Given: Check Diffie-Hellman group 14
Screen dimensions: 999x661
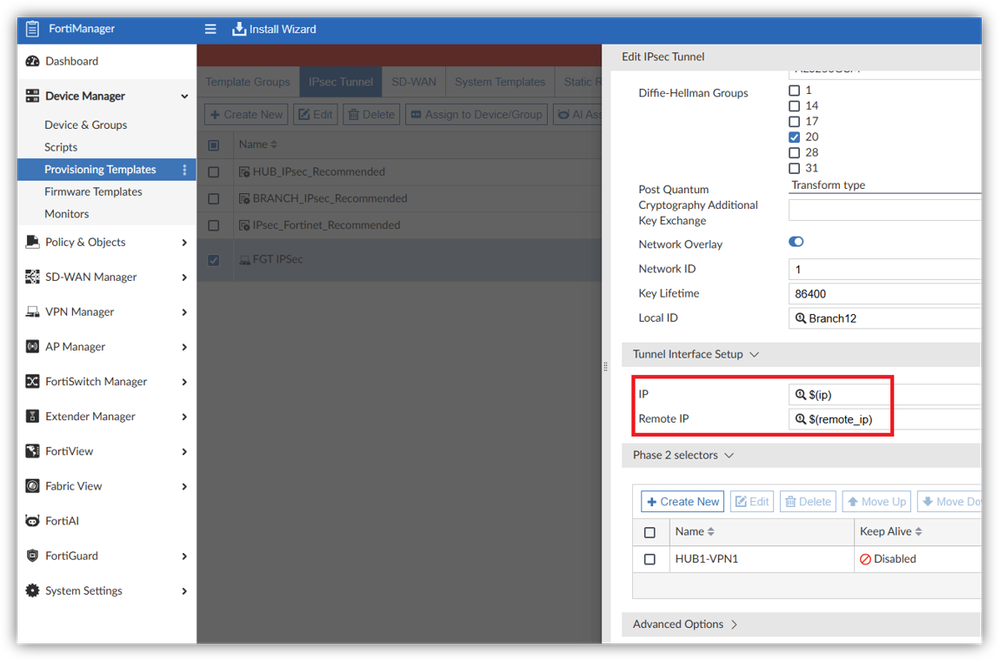Looking at the screenshot, I should (795, 105).
